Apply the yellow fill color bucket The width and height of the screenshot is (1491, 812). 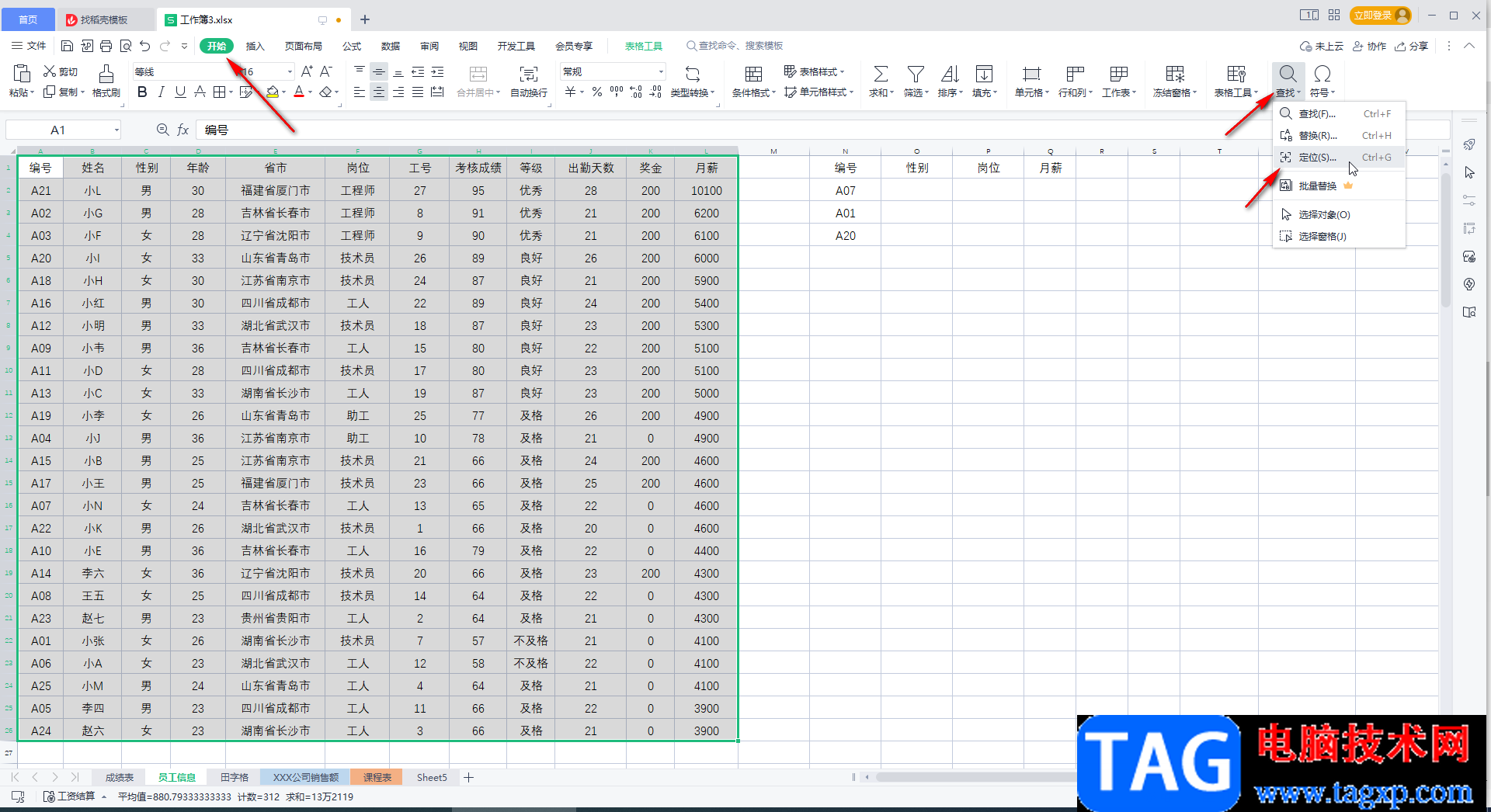pos(273,92)
